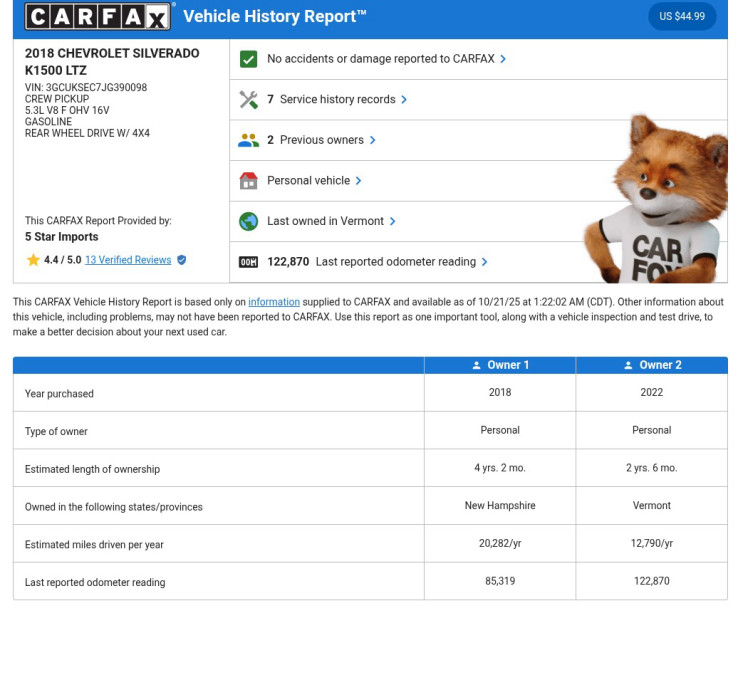Expand the last reported odometer chevron
Image resolution: width=743 pixels, height=680 pixels.
click(485, 262)
